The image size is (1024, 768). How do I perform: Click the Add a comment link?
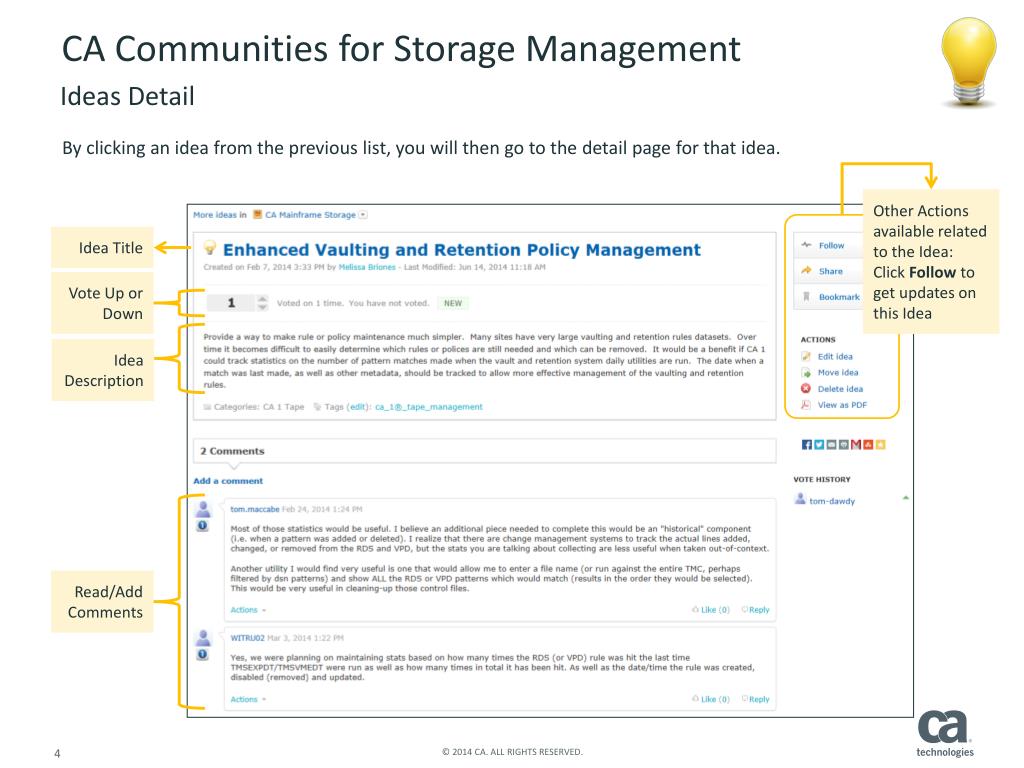tap(228, 481)
